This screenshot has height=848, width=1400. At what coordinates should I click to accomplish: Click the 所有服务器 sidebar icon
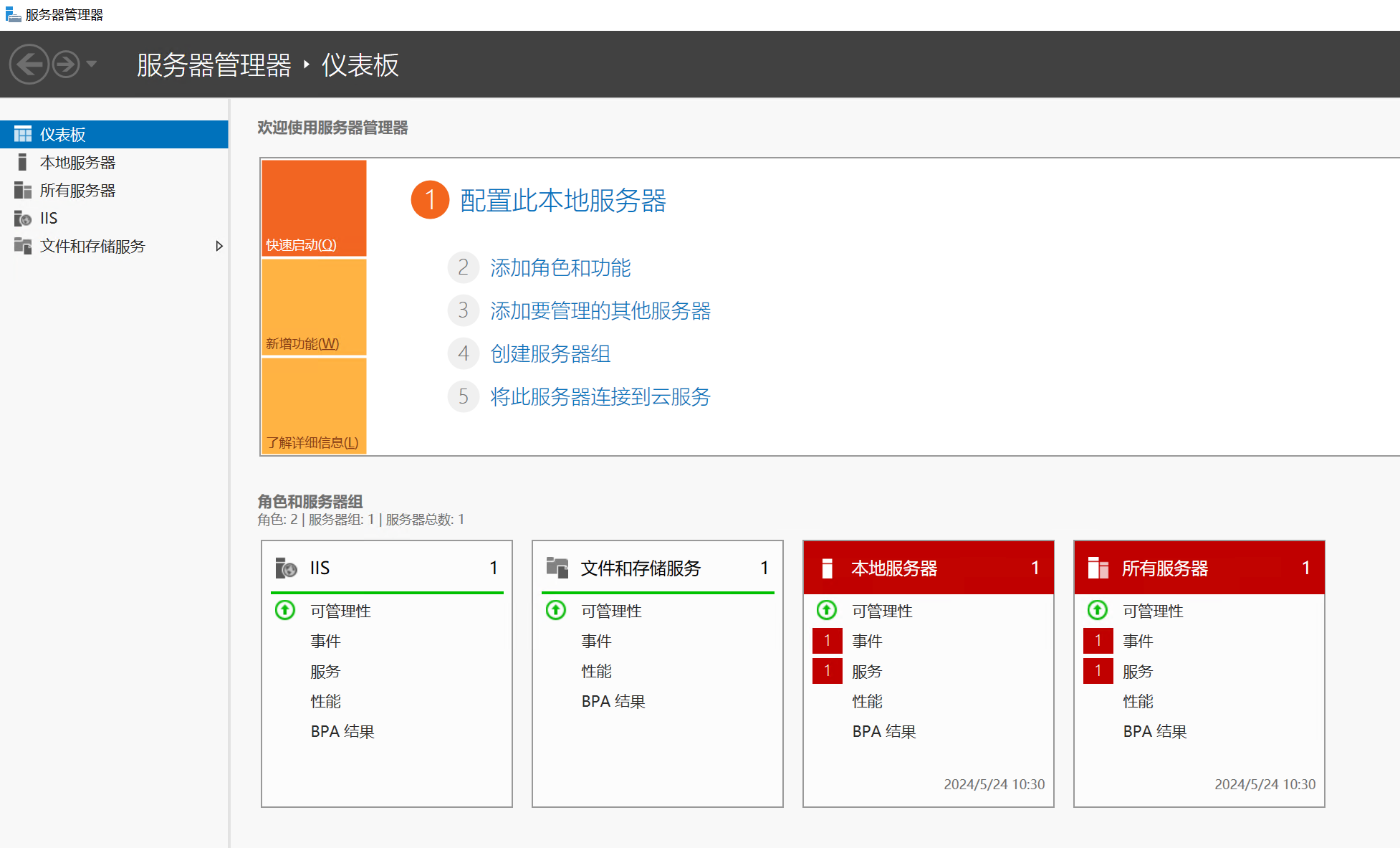tap(23, 190)
